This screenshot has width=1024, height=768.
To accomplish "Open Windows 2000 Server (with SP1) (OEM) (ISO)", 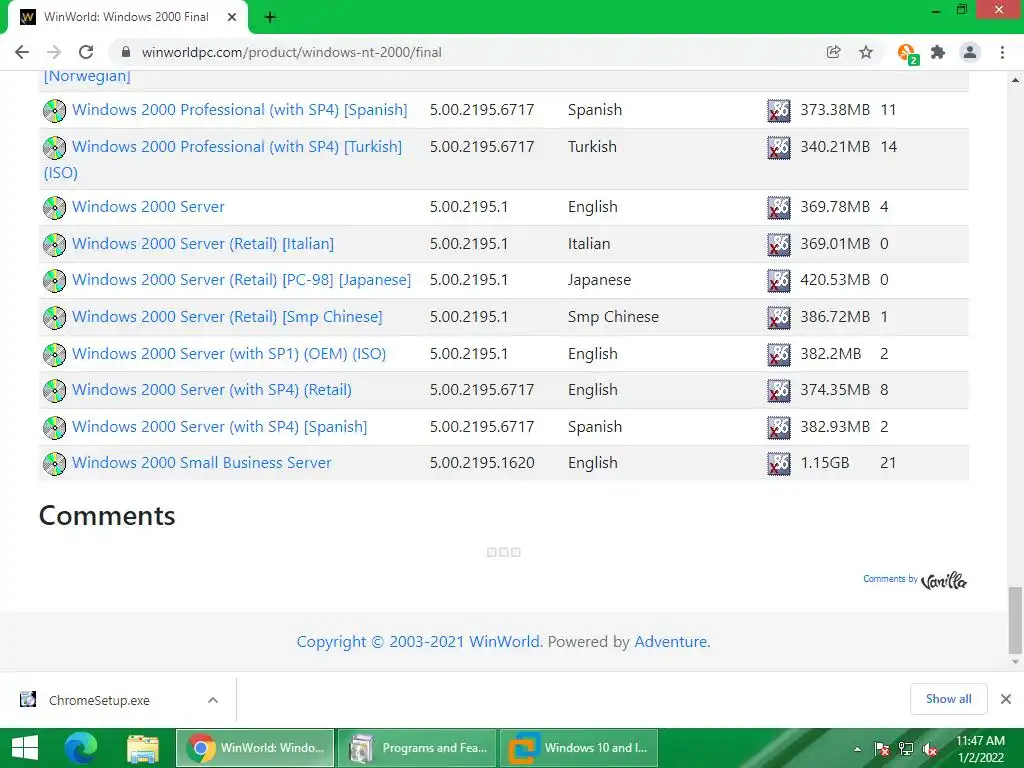I will pyautogui.click(x=229, y=353).
